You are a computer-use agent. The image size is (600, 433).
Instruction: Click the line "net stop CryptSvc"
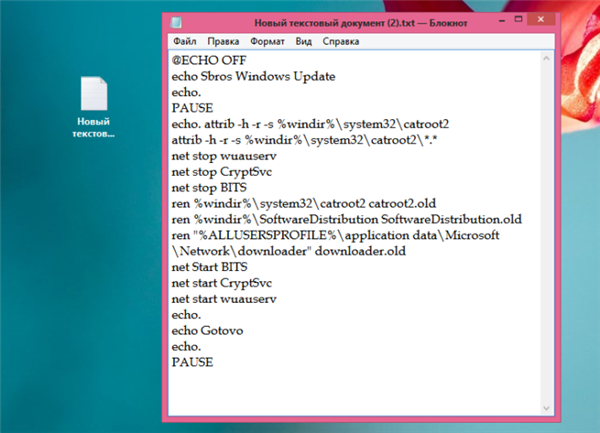tap(222, 172)
